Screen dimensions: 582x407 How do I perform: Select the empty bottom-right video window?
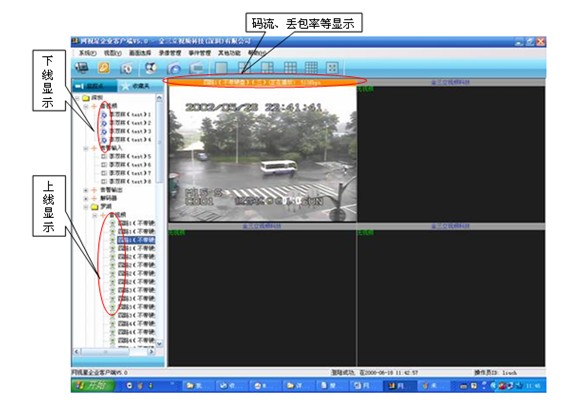coord(451,298)
